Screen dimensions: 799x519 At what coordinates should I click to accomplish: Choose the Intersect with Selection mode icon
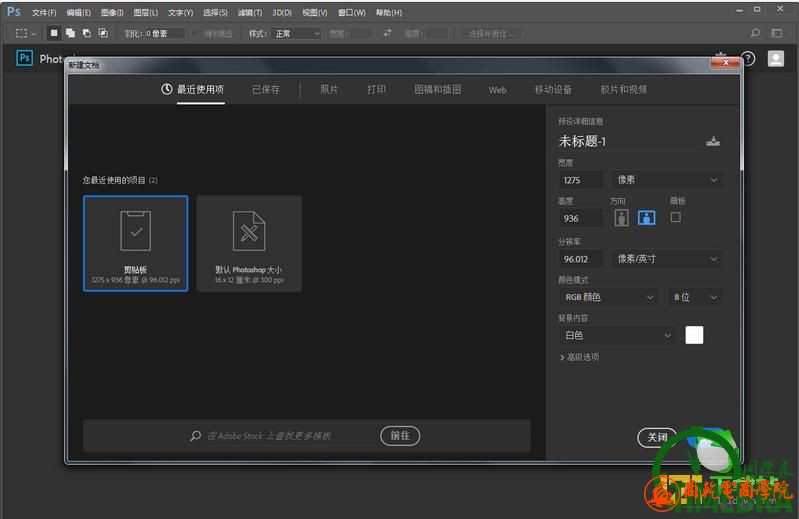(x=103, y=33)
